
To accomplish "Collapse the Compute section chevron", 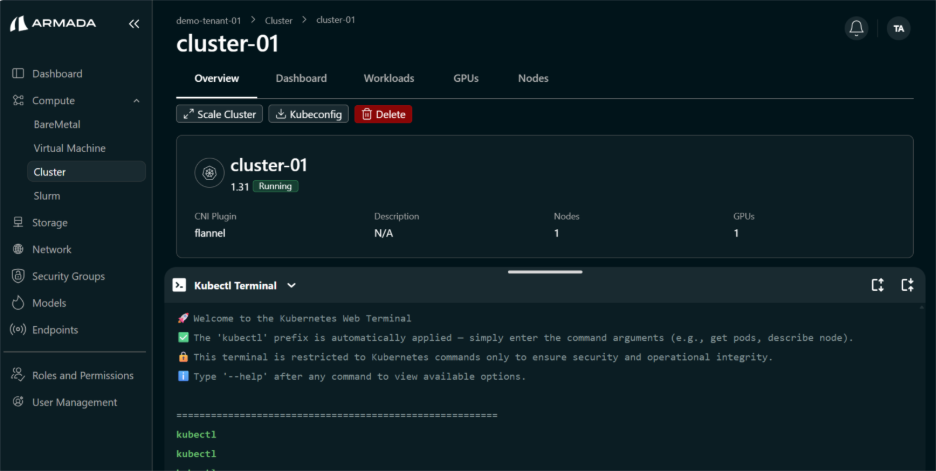I will pyautogui.click(x=136, y=101).
